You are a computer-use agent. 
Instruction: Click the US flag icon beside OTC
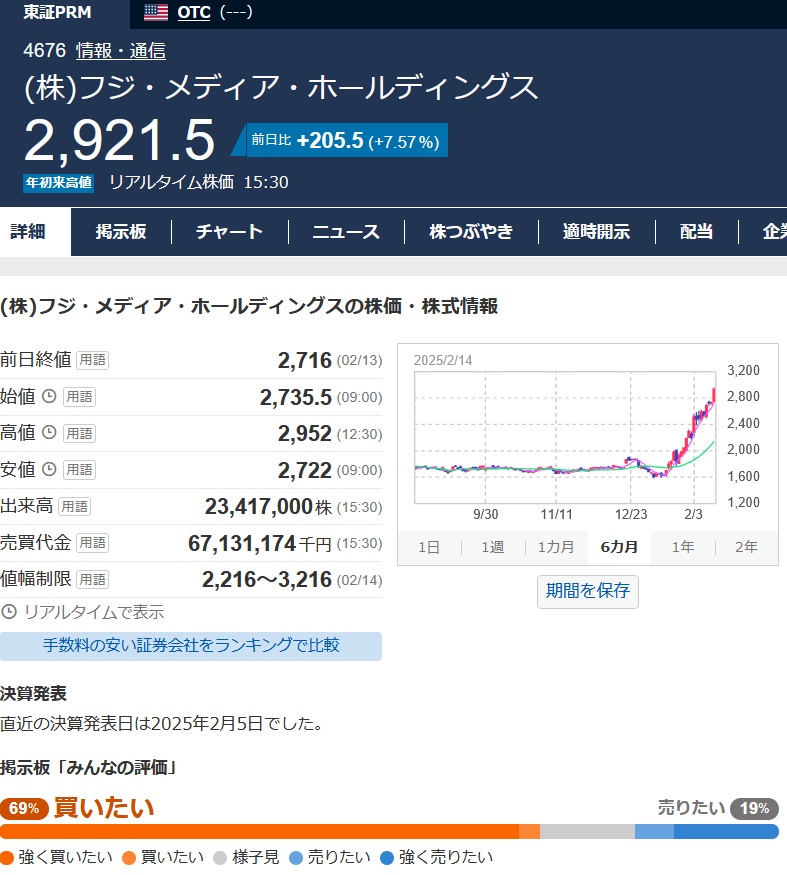(x=156, y=13)
